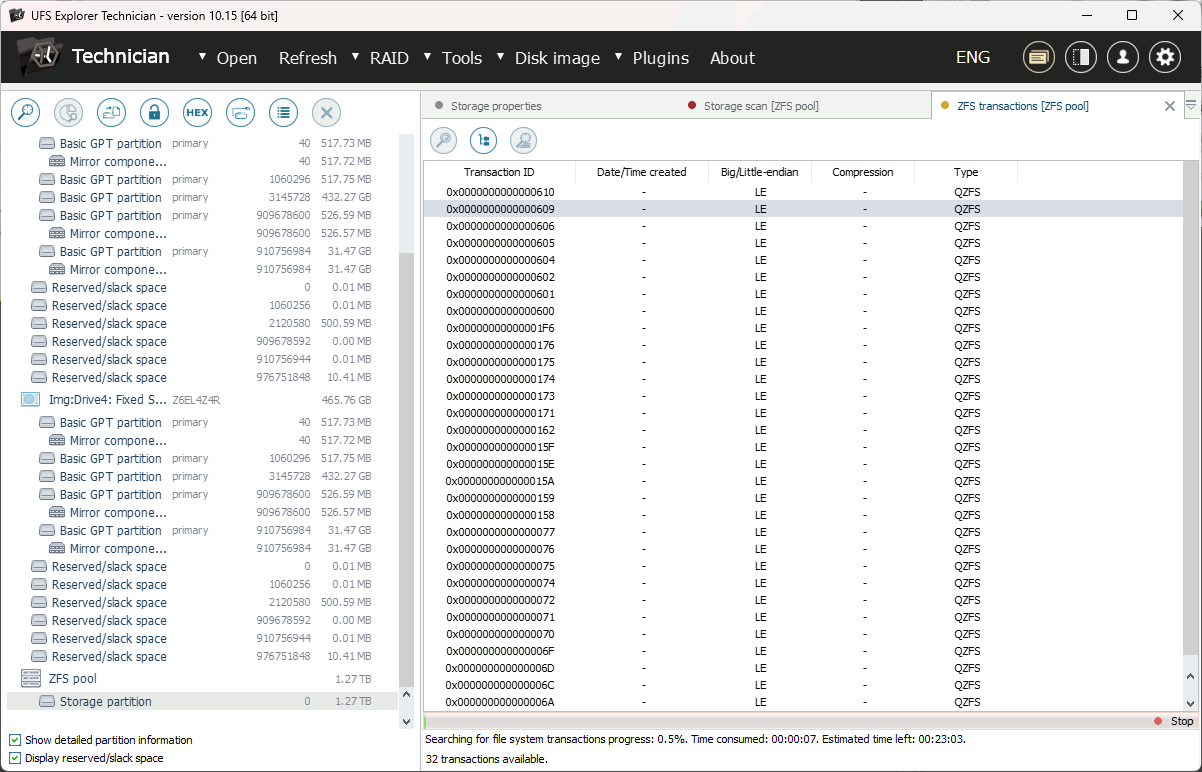Open the RAID dropdown menu
This screenshot has width=1202, height=772.
point(387,58)
